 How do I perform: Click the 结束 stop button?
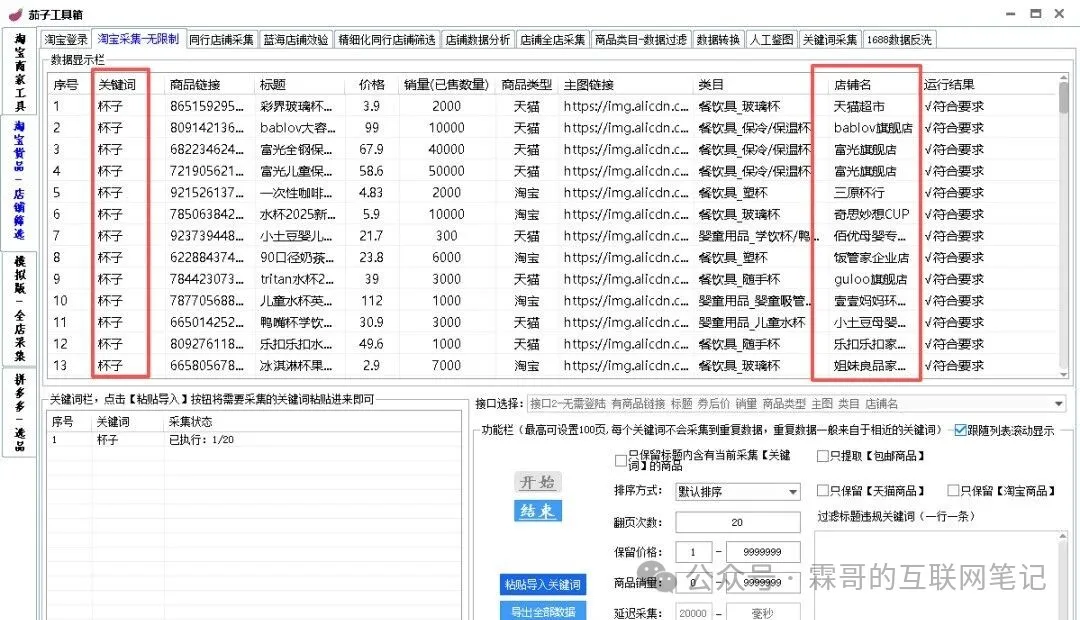pyautogui.click(x=538, y=511)
